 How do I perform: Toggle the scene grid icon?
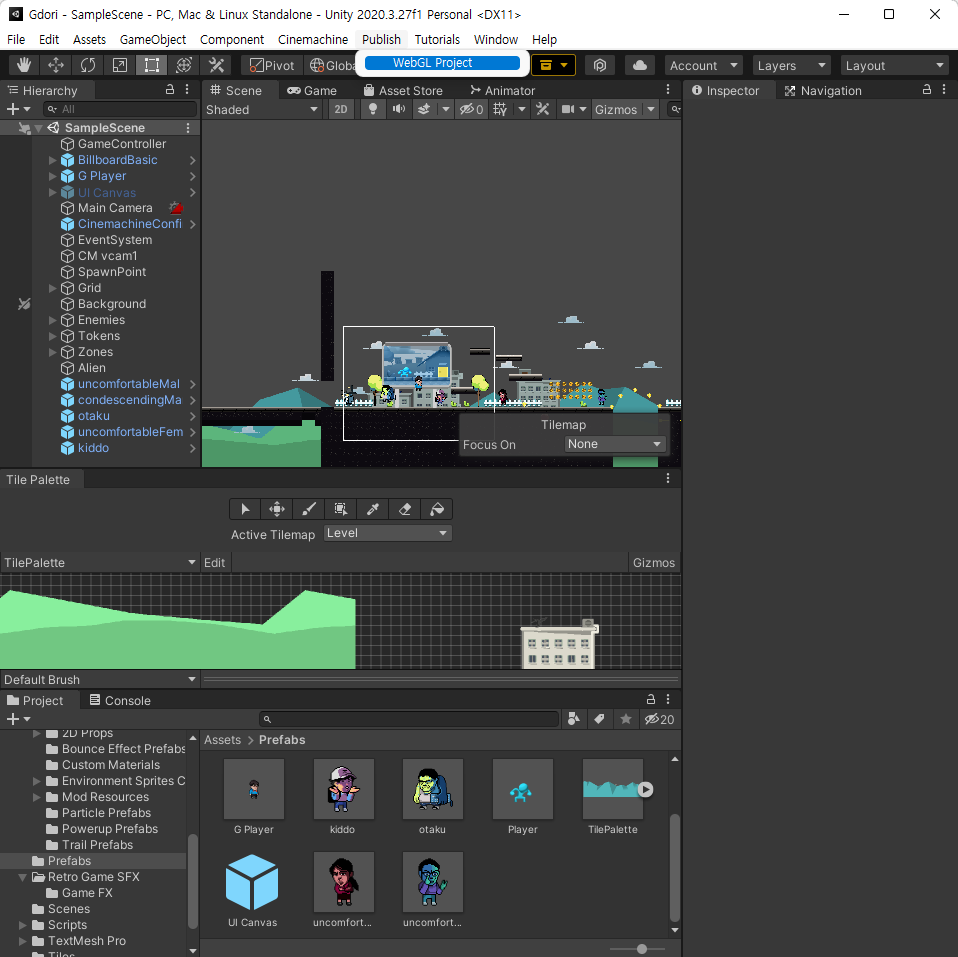pyautogui.click(x=500, y=109)
